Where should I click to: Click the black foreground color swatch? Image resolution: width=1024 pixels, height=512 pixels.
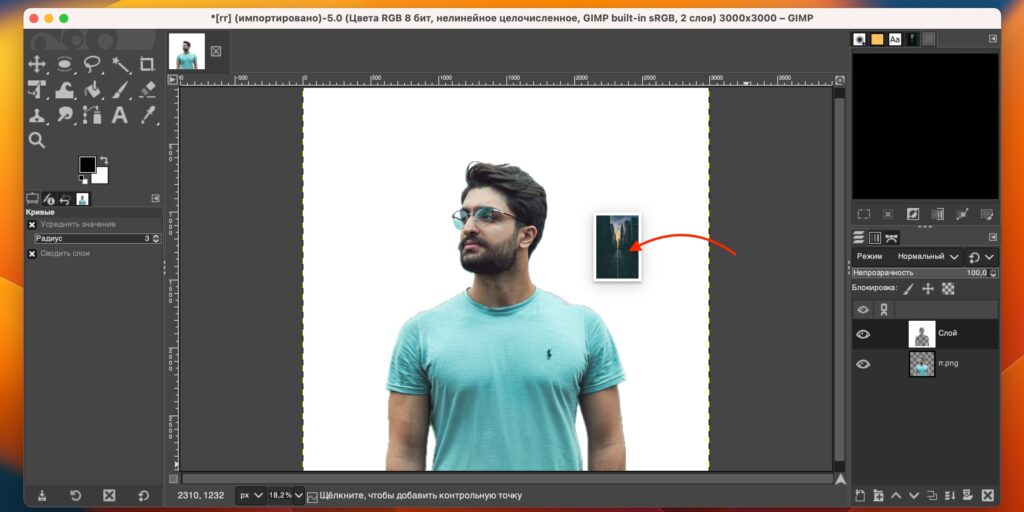[88, 164]
